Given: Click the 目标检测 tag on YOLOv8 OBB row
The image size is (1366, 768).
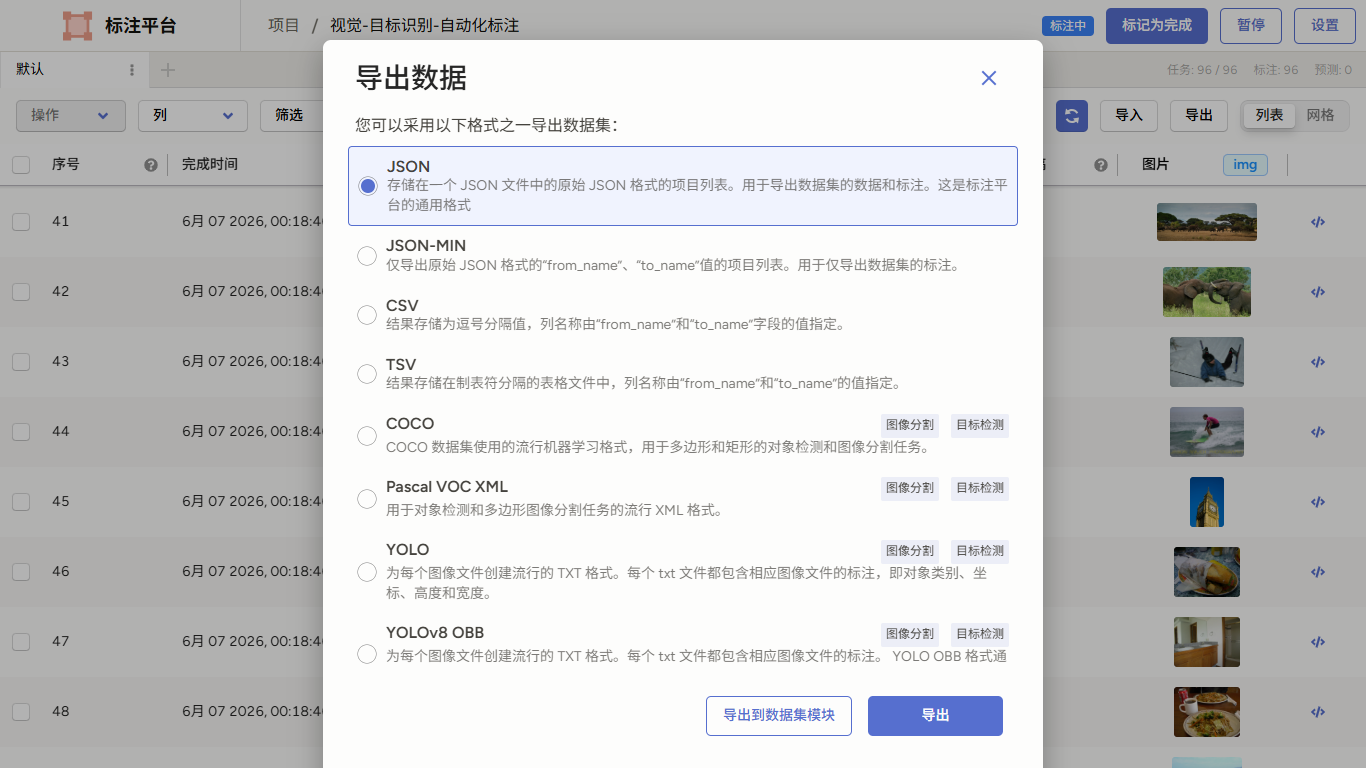Looking at the screenshot, I should click(x=980, y=634).
